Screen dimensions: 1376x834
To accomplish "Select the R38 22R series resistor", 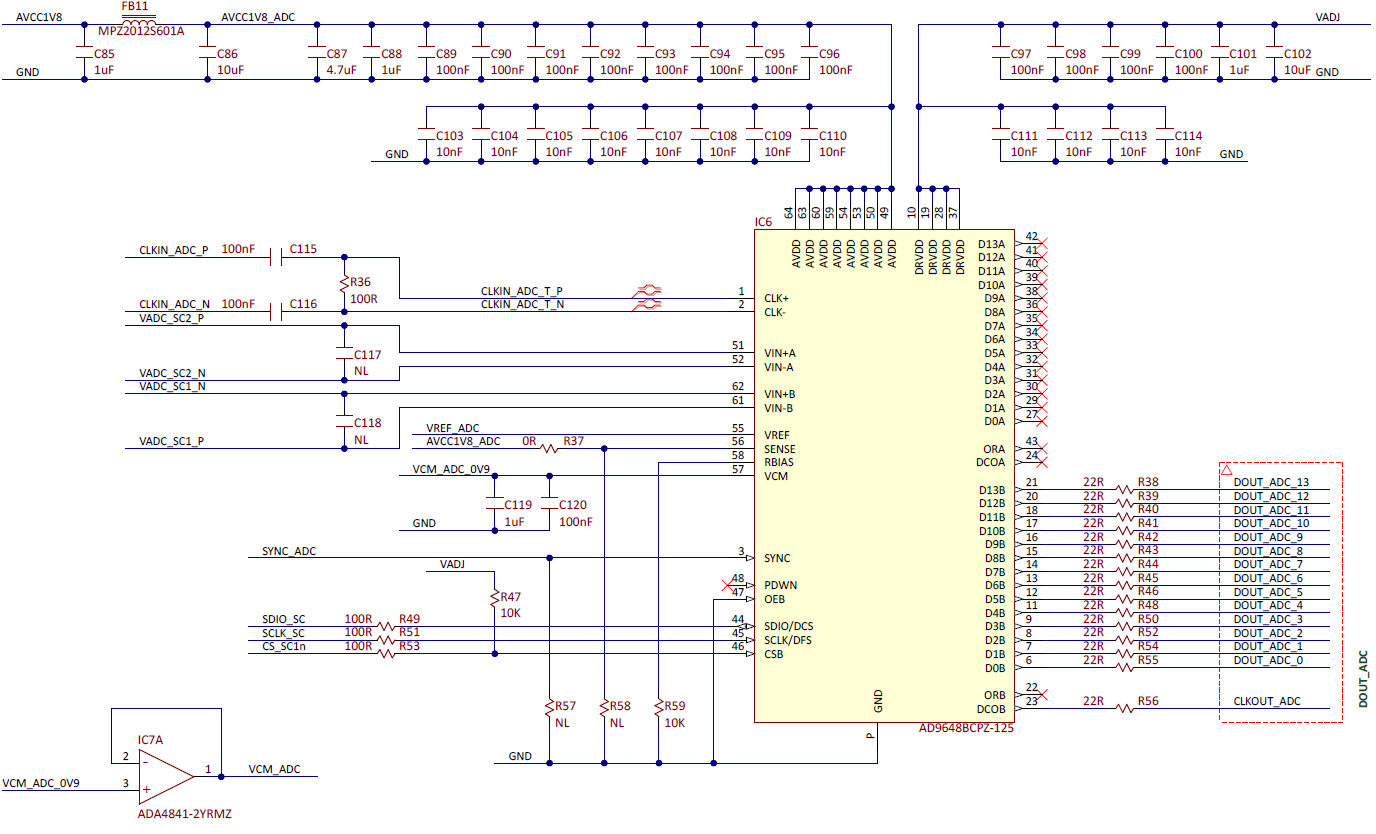I will (1125, 490).
